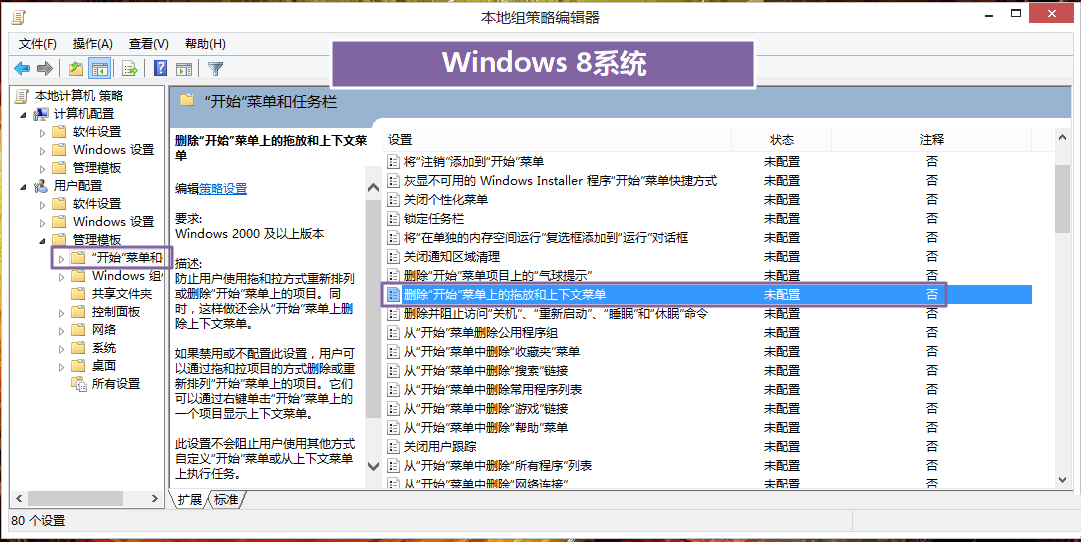The image size is (1081, 542).
Task: Click description pane scroll up arrow
Action: [373, 188]
